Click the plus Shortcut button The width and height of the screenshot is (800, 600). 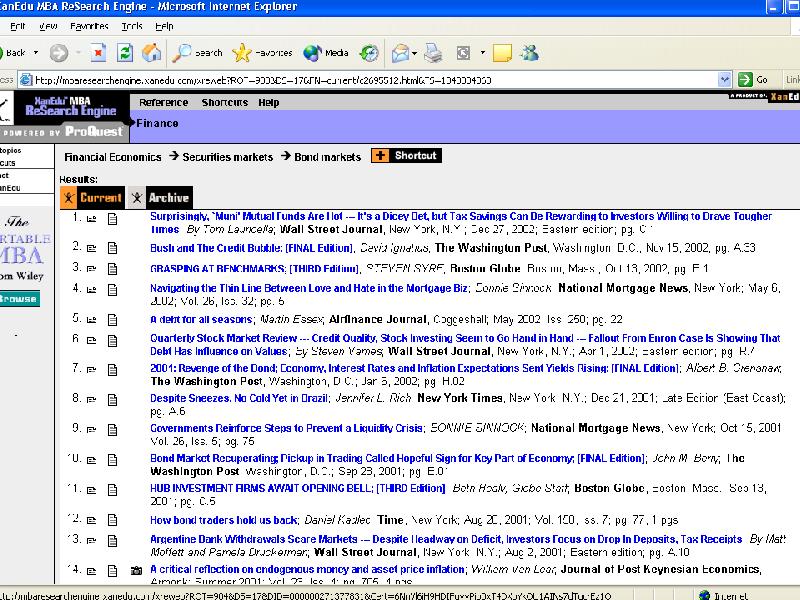pos(406,156)
